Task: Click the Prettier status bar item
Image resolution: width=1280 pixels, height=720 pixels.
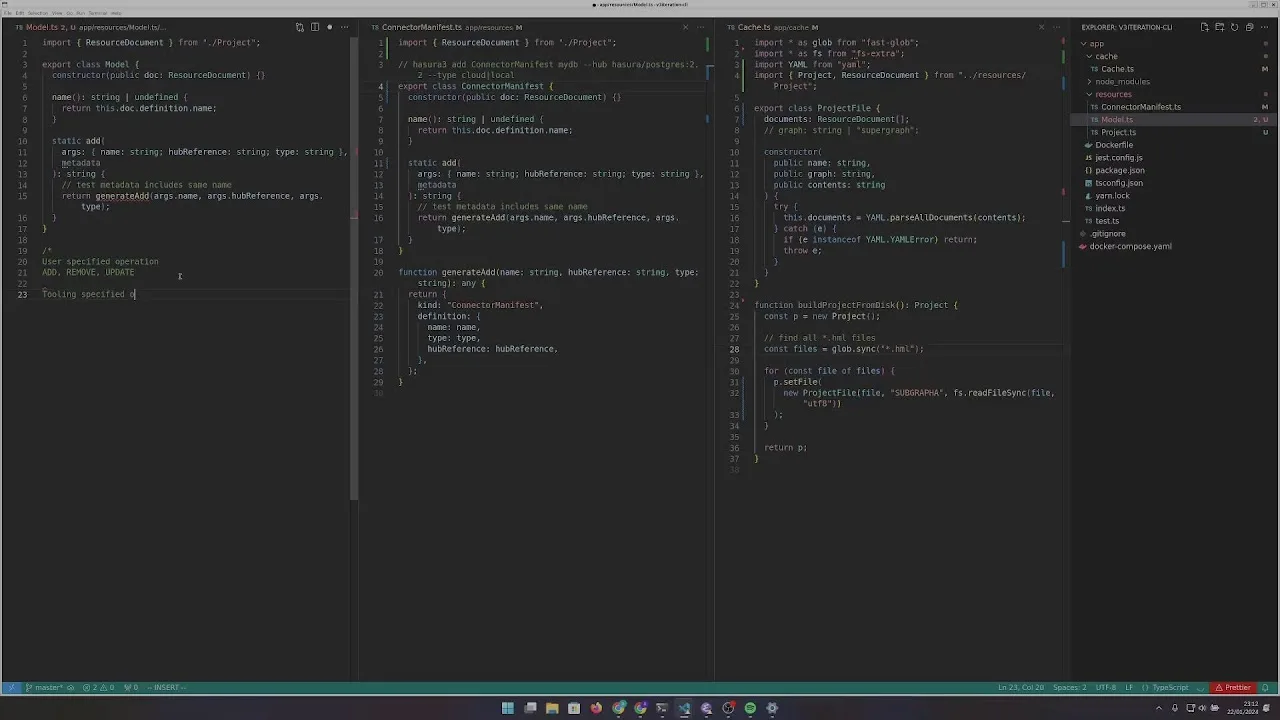Action: 1233,687
